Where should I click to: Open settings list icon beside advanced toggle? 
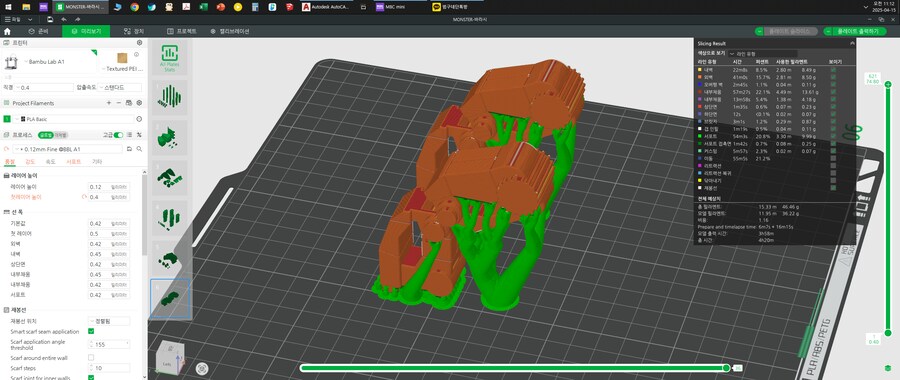coord(129,135)
